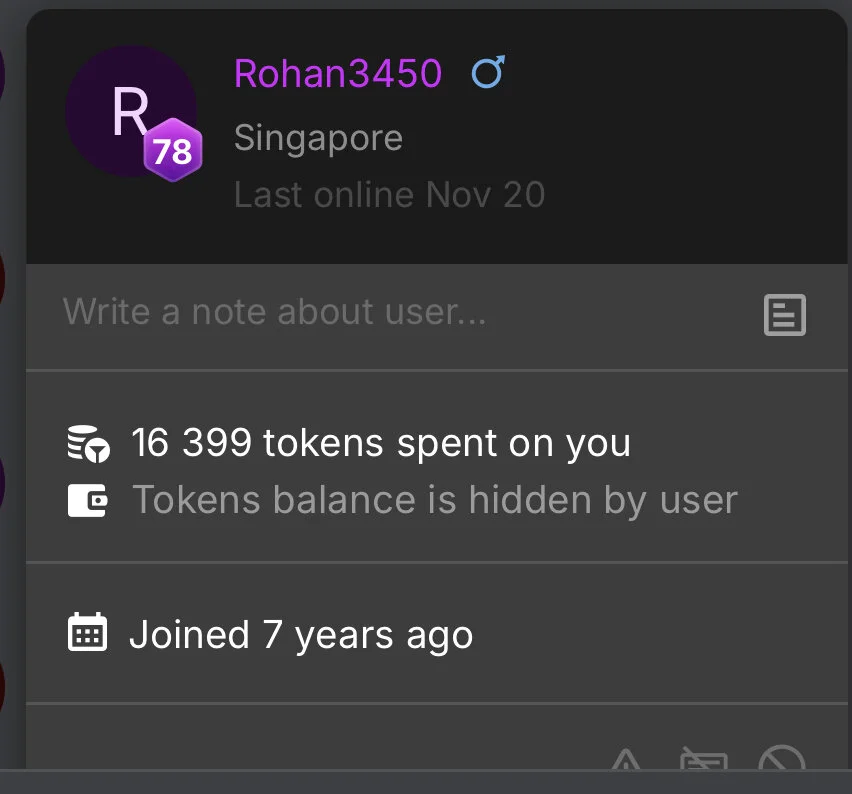Click the coins icon for tokens spent
Image resolution: width=852 pixels, height=794 pixels.
point(88,443)
